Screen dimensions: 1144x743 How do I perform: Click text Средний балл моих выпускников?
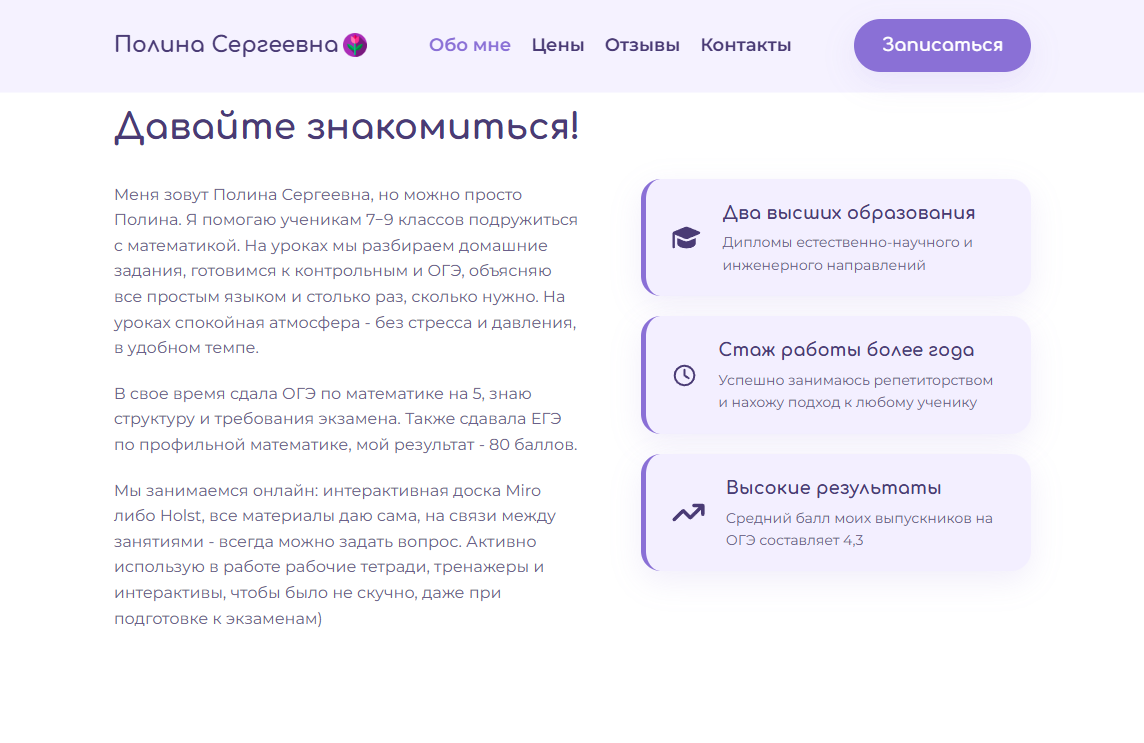(x=851, y=518)
